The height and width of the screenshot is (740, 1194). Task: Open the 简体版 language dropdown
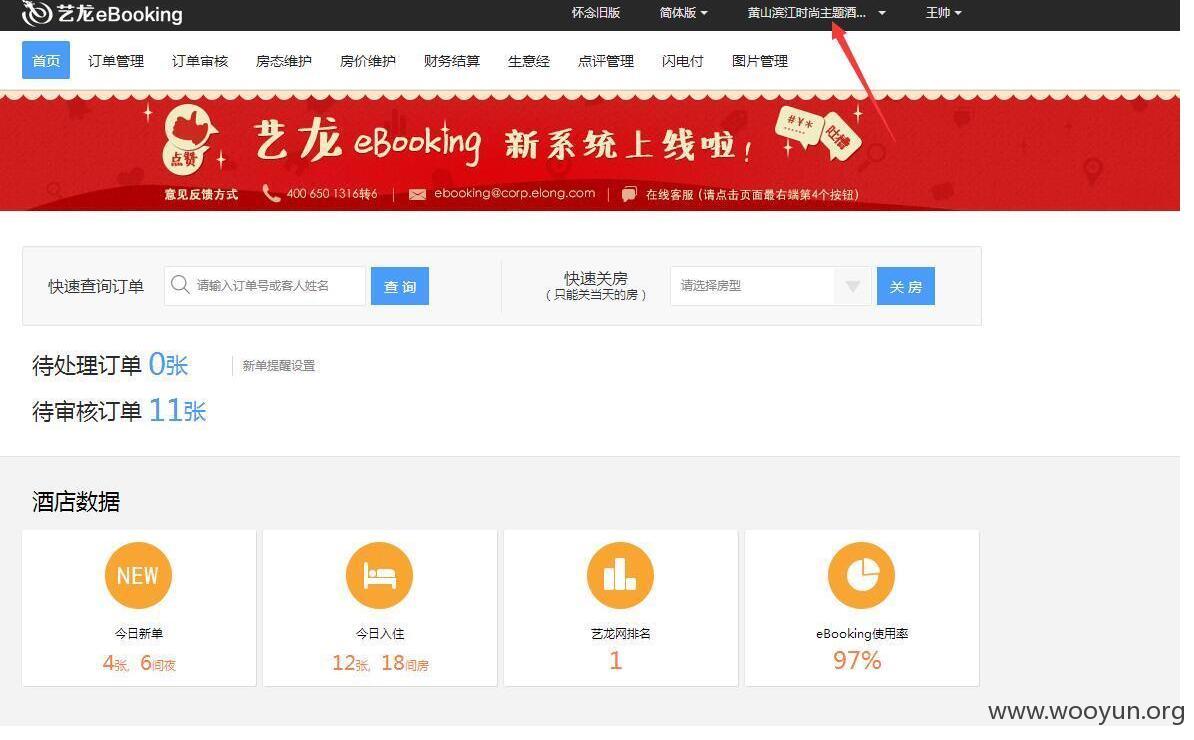tap(683, 13)
